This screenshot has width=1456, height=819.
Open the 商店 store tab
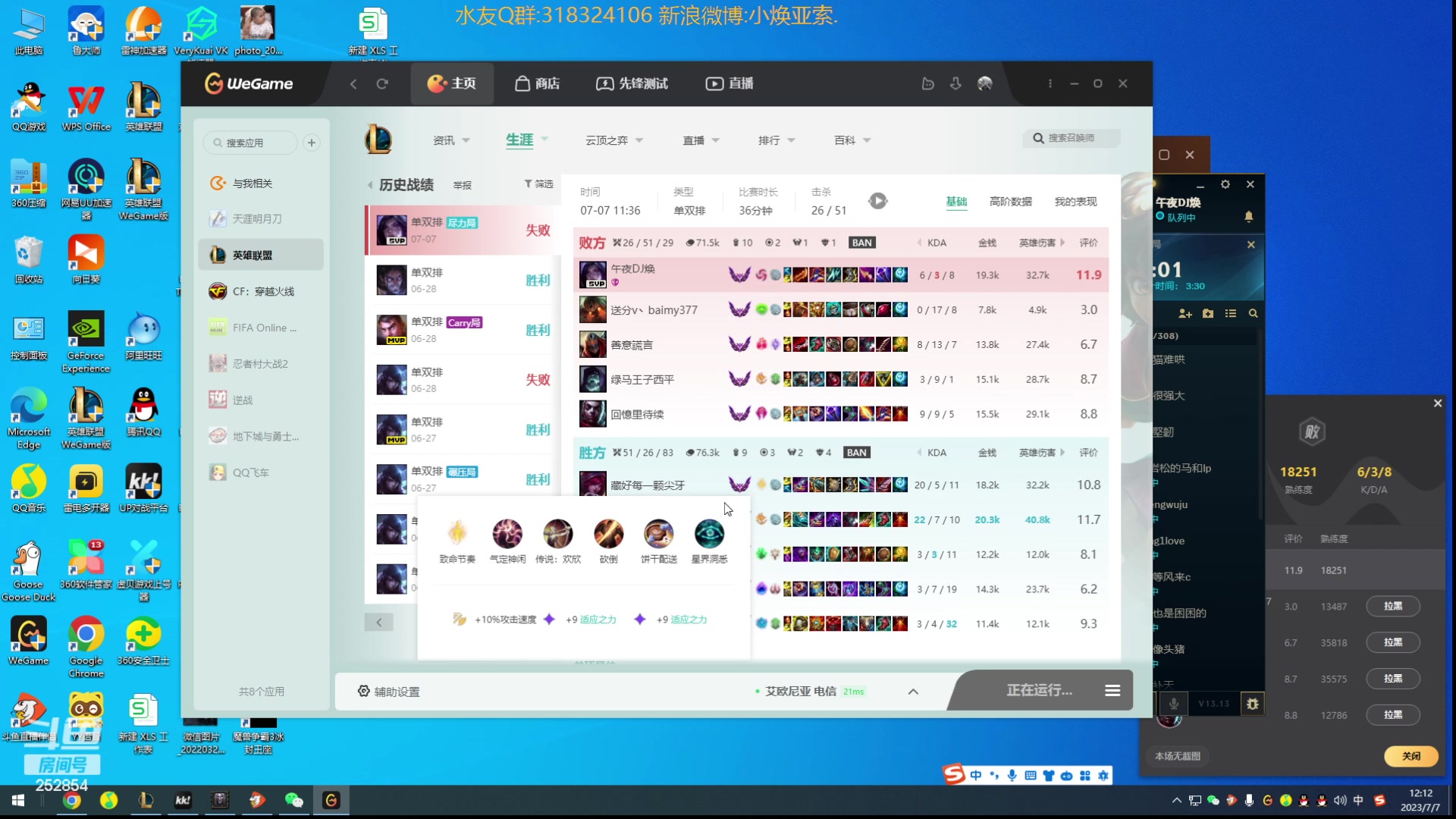[x=538, y=83]
